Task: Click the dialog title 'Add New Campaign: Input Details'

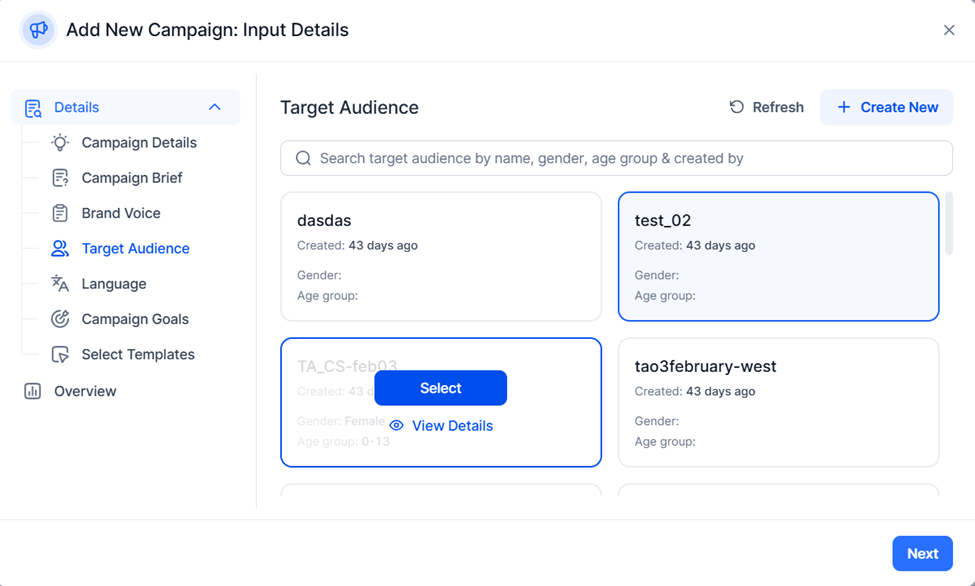Action: 208,30
